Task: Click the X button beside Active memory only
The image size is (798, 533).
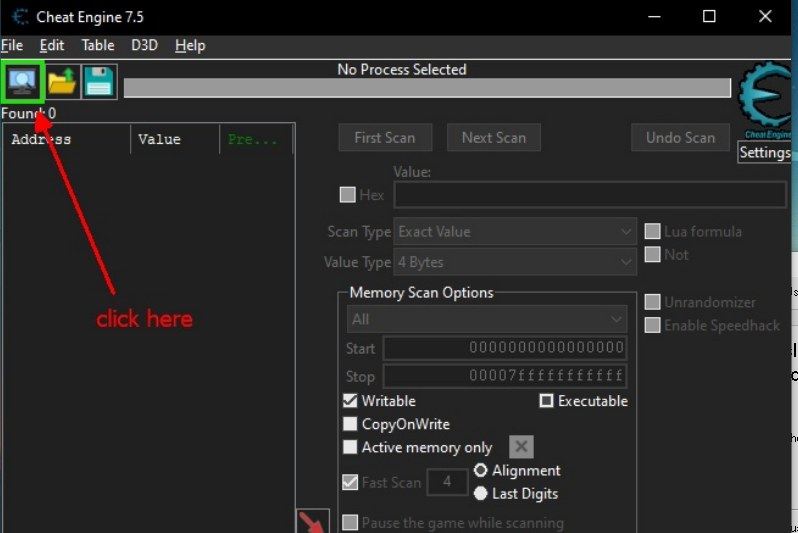Action: coord(521,447)
